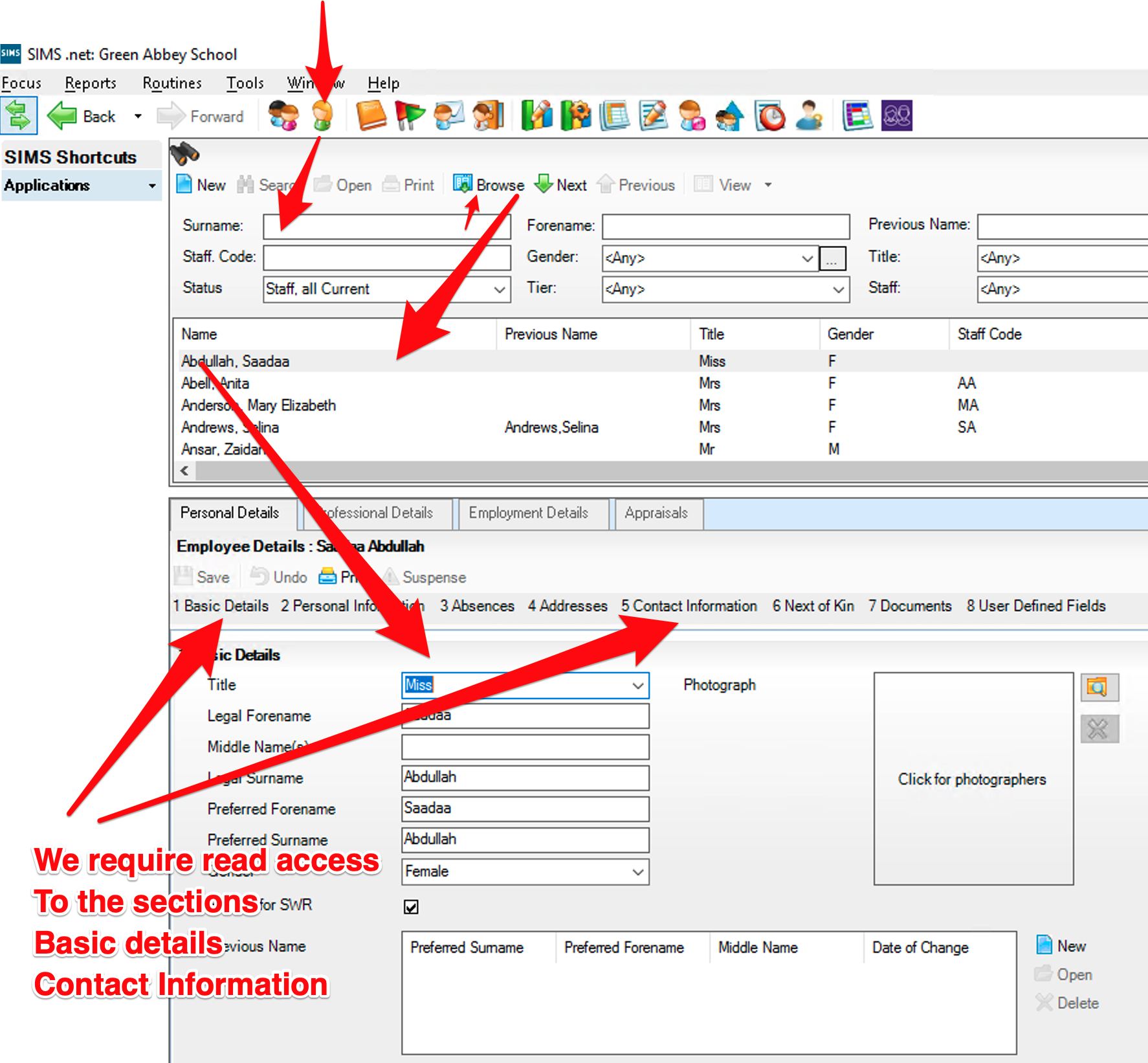Click the person with pink padlock icon
Viewport: 1148px width, 1063px height.
[692, 116]
